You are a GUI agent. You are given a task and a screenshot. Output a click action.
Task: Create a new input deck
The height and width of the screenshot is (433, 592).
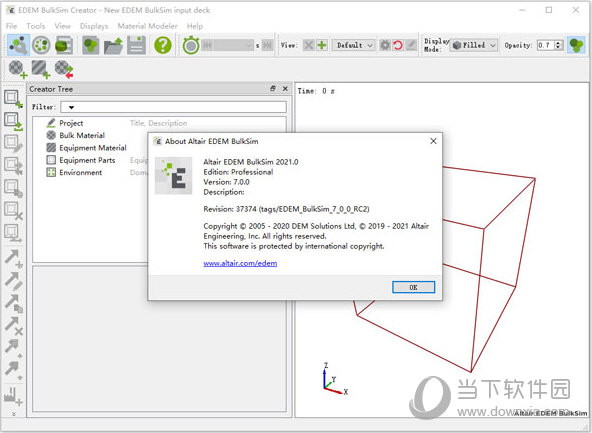click(91, 45)
